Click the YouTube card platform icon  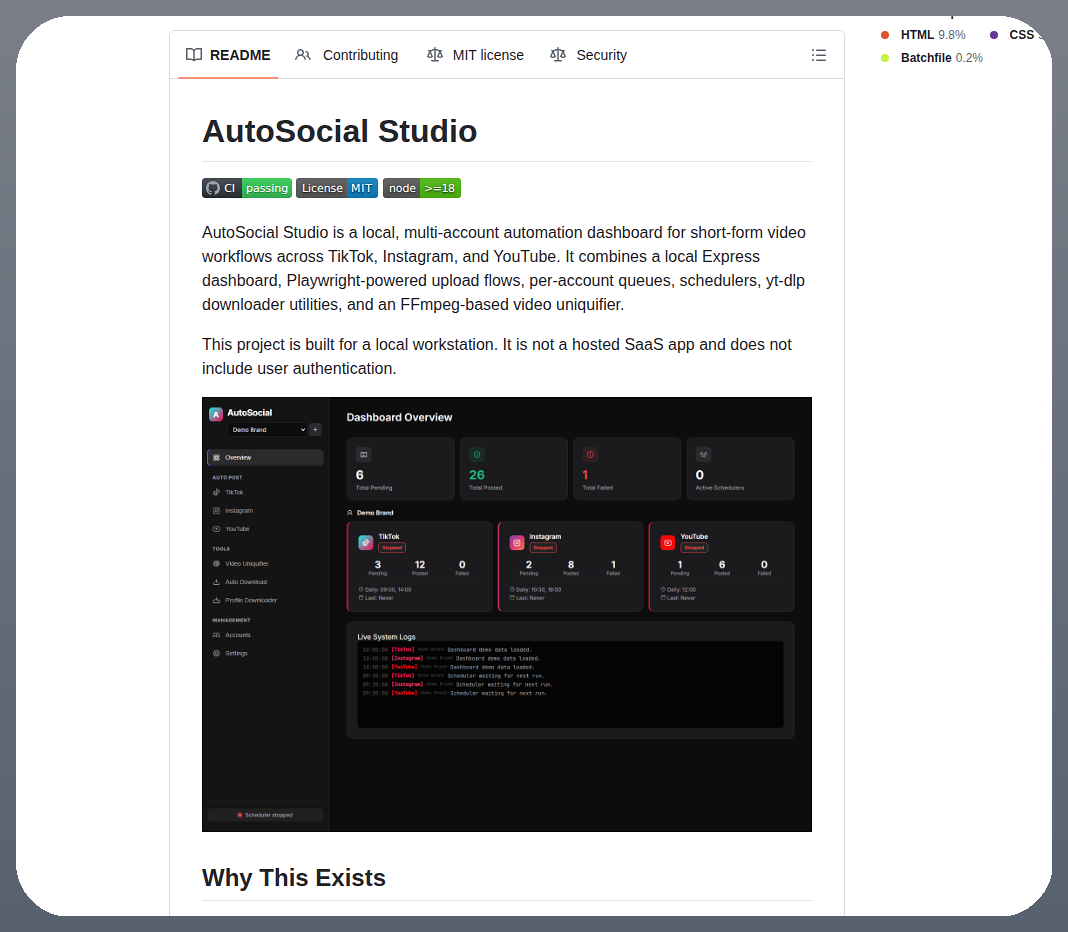pos(668,543)
